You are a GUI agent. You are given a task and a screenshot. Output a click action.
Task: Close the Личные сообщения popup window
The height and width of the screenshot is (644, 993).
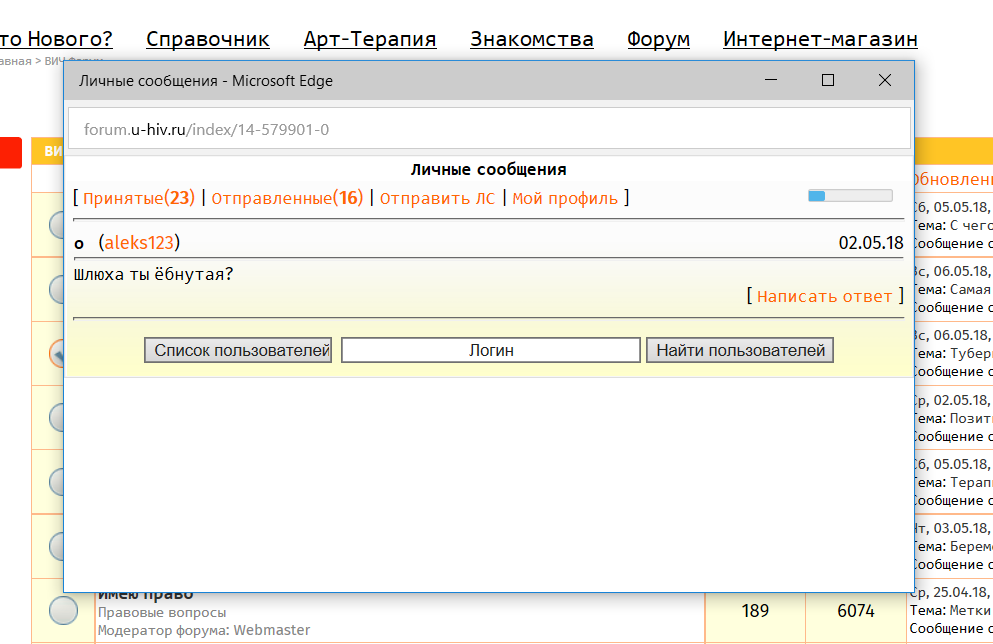click(x=884, y=81)
